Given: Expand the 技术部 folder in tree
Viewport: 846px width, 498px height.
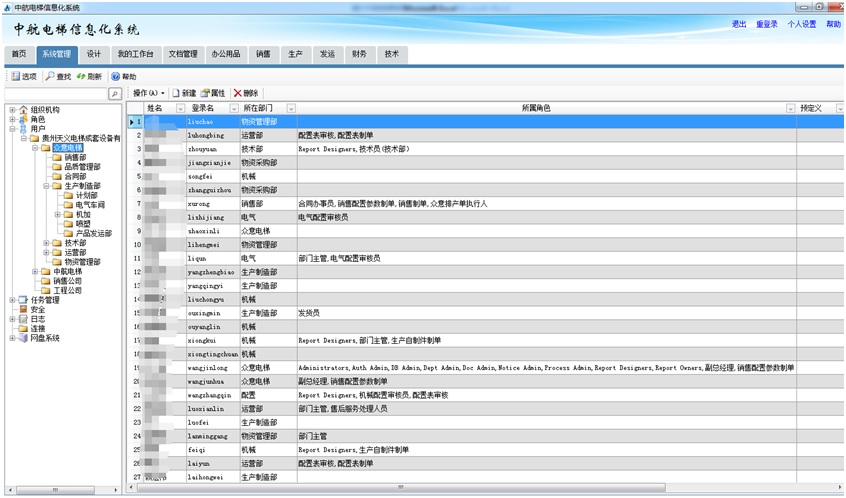Looking at the screenshot, I should pyautogui.click(x=46, y=243).
